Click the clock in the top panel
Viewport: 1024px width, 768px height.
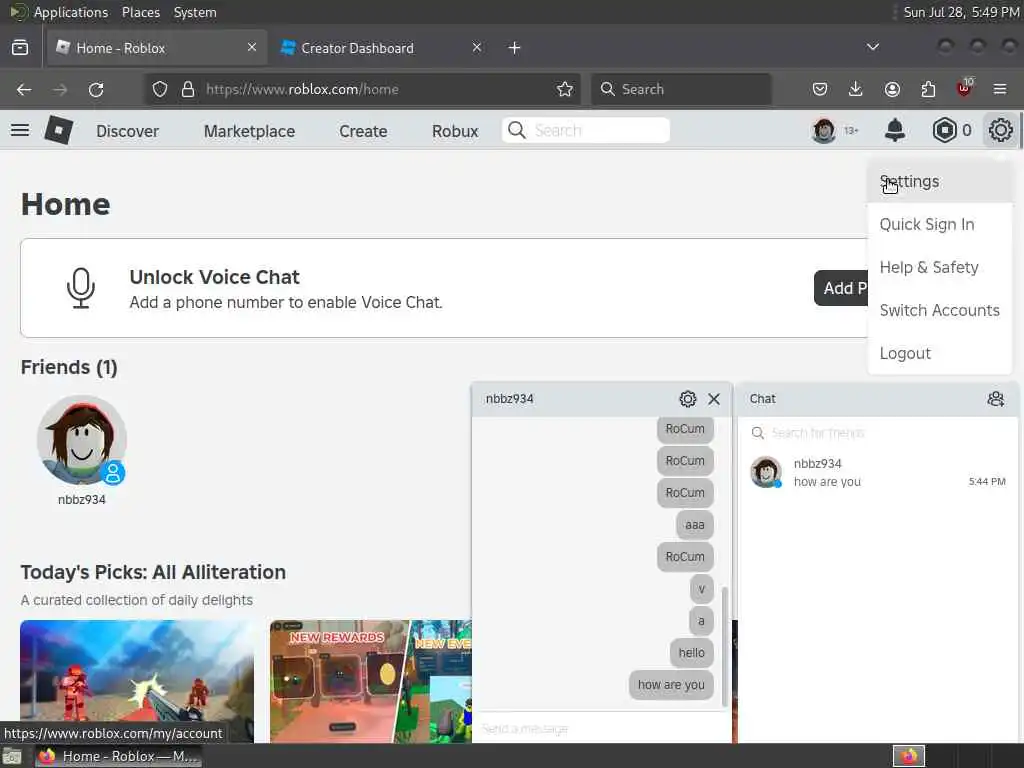point(961,12)
